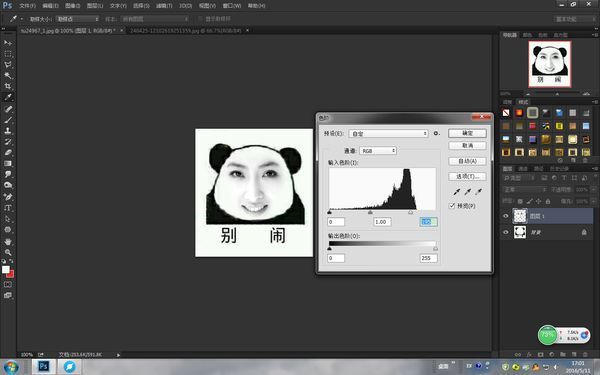Hide Layer 1 with its eye icon
The width and height of the screenshot is (600, 375).
tap(505, 216)
